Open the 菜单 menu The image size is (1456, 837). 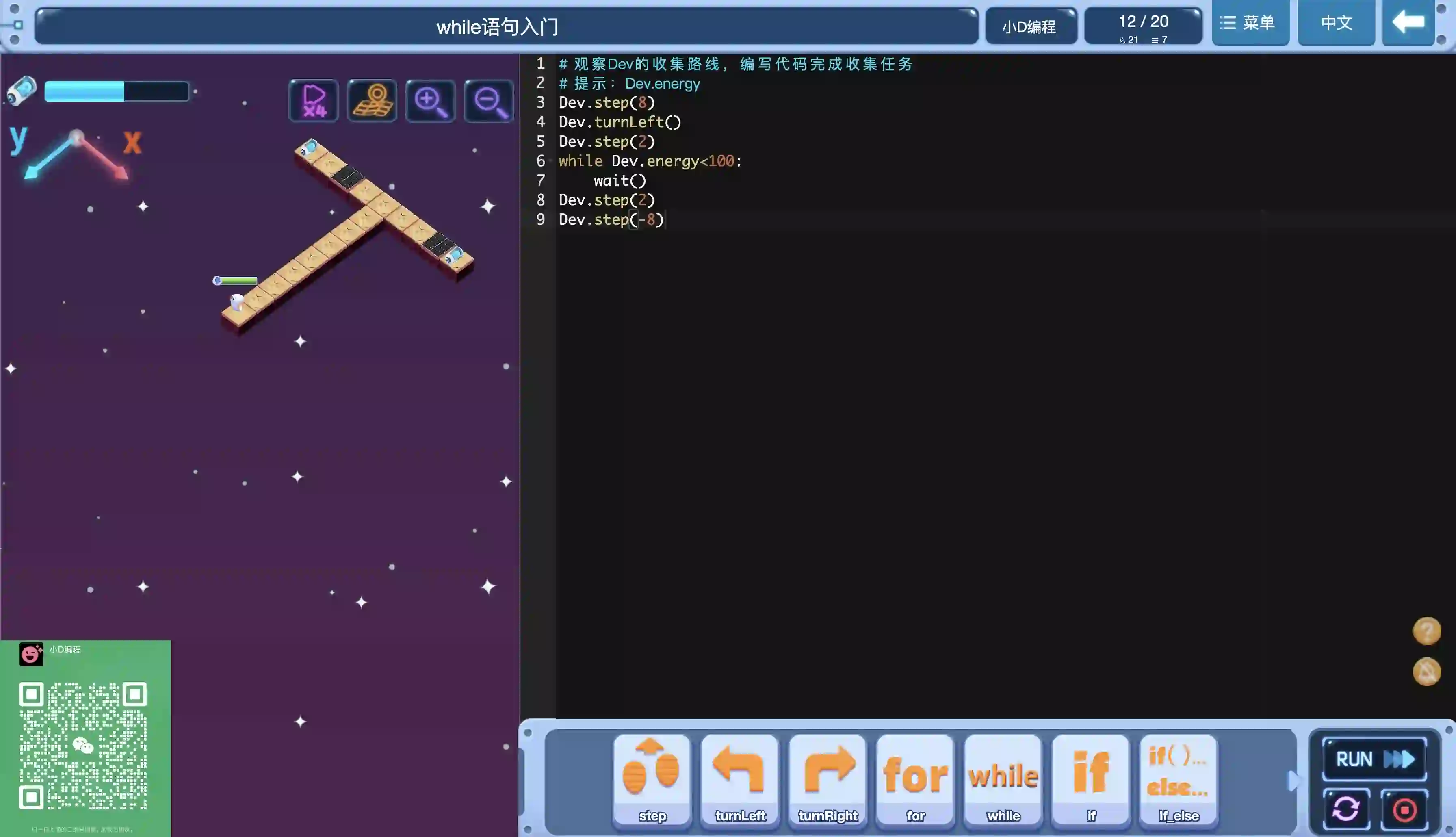(x=1250, y=23)
